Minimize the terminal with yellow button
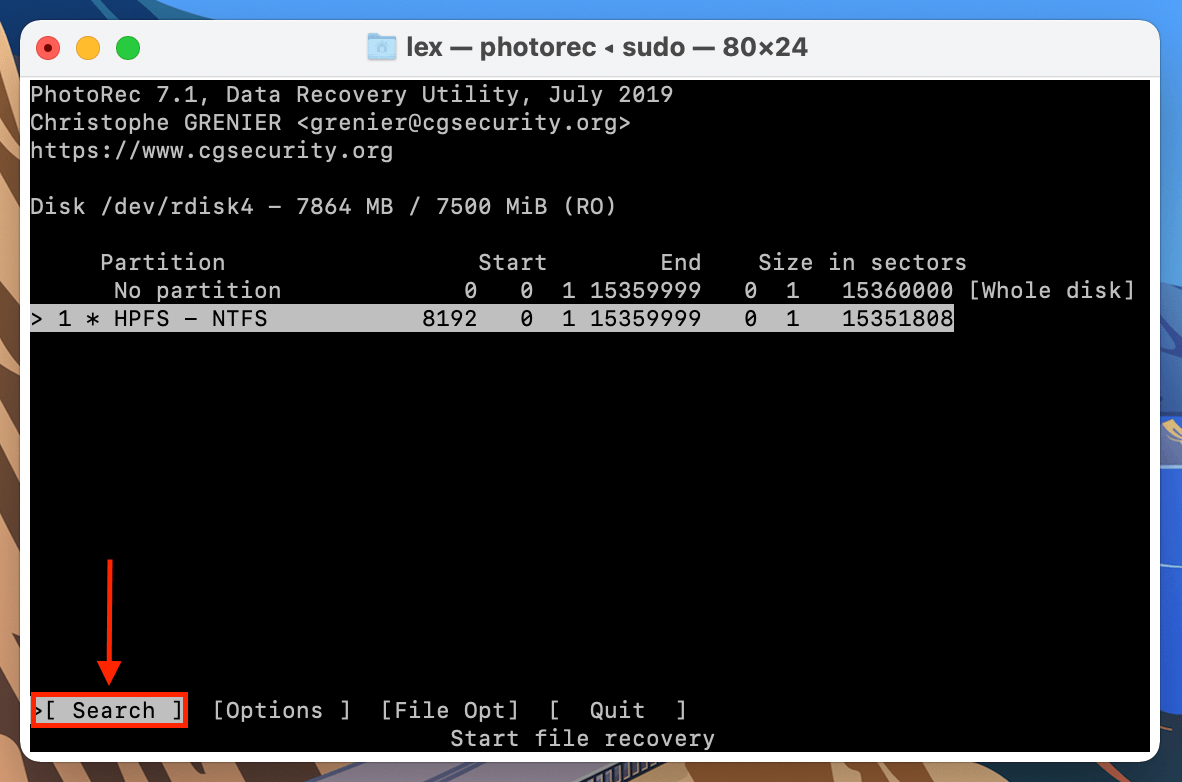The width and height of the screenshot is (1182, 782). pos(88,48)
